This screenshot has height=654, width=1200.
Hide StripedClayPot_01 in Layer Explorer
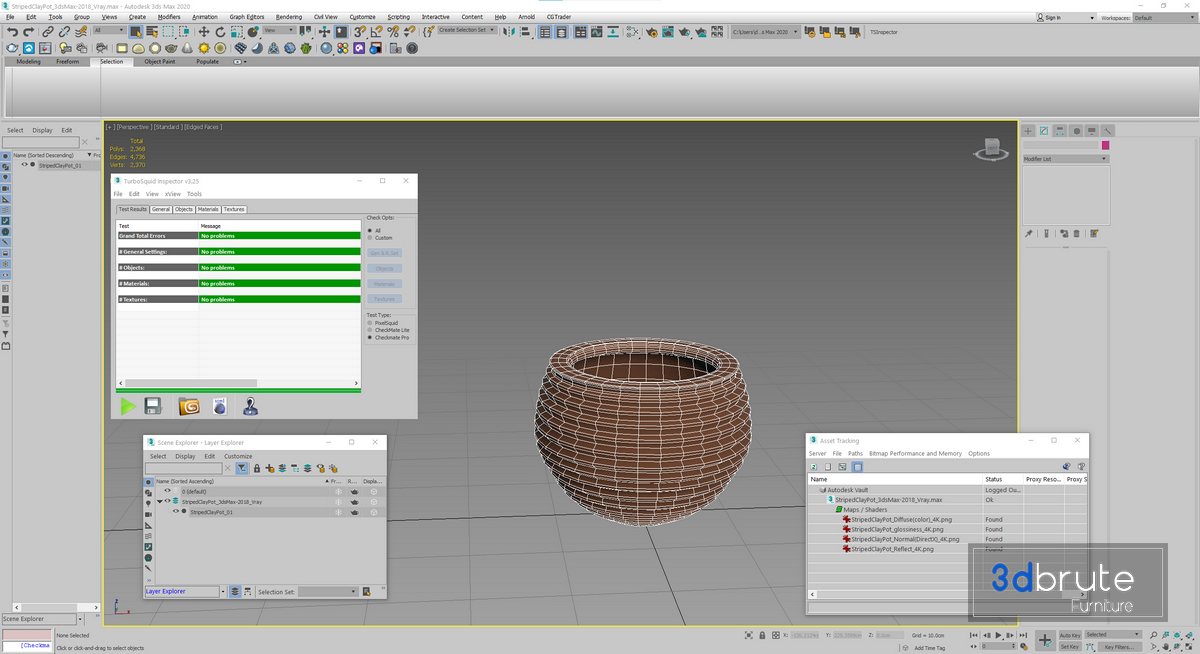175,512
